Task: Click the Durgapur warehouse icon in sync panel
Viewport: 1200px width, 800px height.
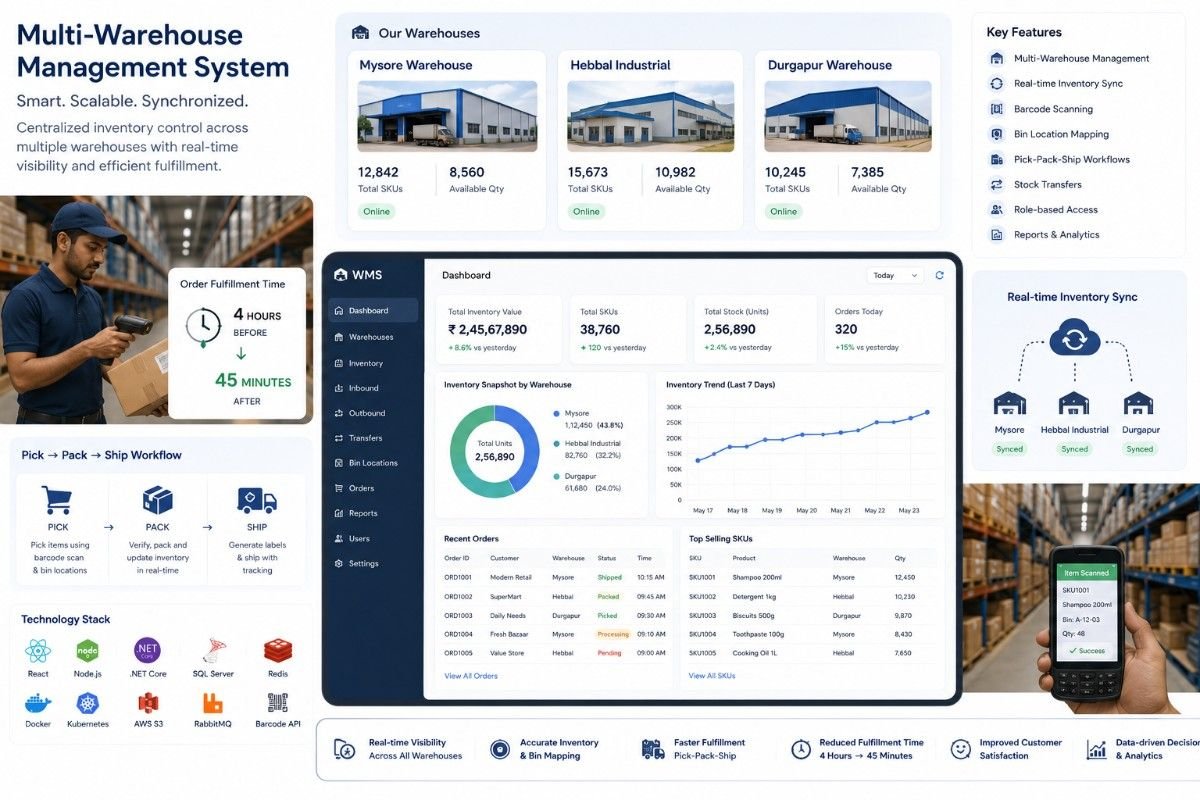Action: [1139, 403]
